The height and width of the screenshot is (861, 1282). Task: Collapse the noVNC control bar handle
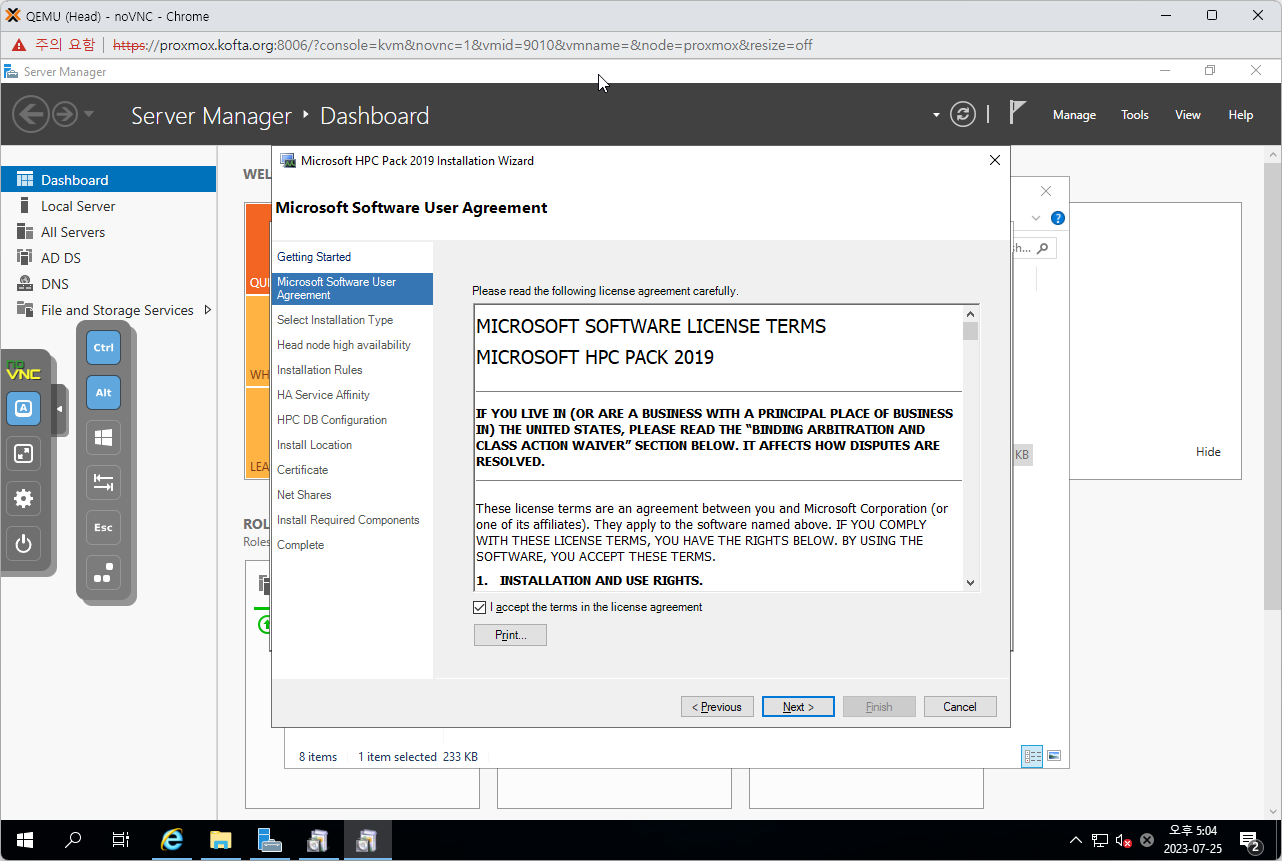(59, 409)
